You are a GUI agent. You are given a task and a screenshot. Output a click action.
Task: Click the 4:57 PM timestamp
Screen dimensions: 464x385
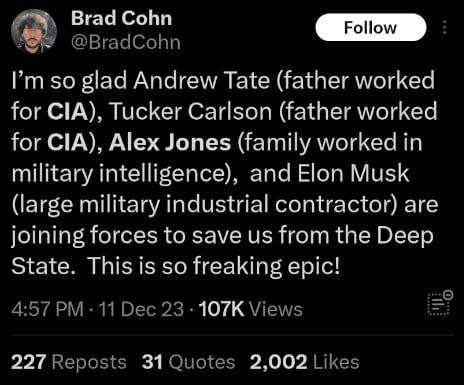click(x=47, y=309)
